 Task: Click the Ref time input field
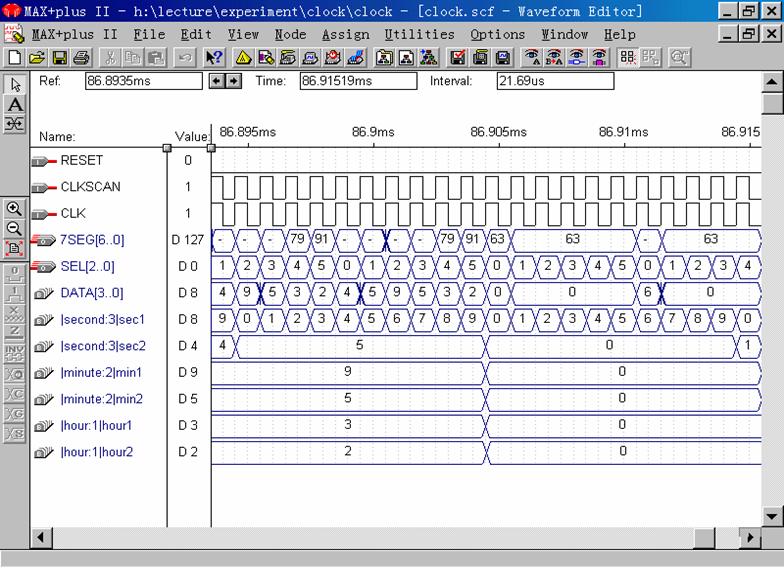[x=144, y=81]
